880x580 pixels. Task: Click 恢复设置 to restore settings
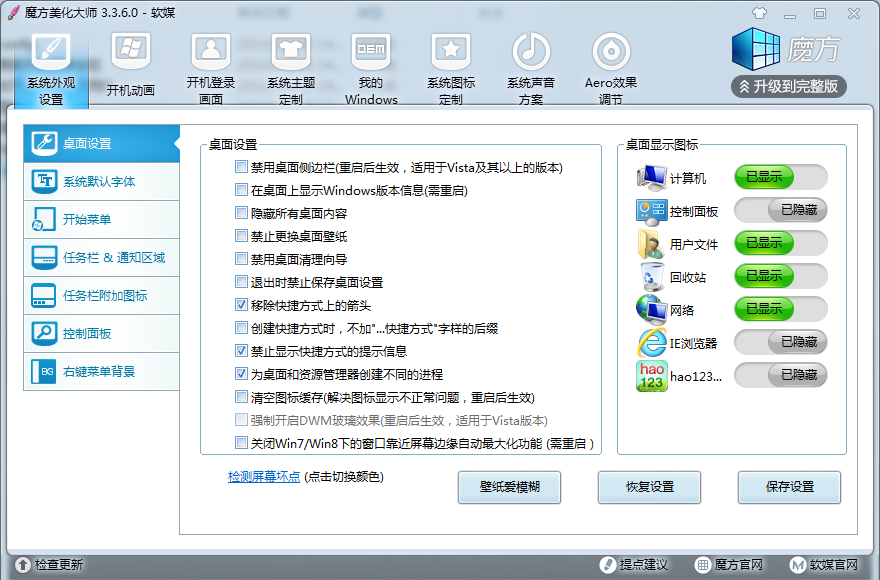pos(649,487)
